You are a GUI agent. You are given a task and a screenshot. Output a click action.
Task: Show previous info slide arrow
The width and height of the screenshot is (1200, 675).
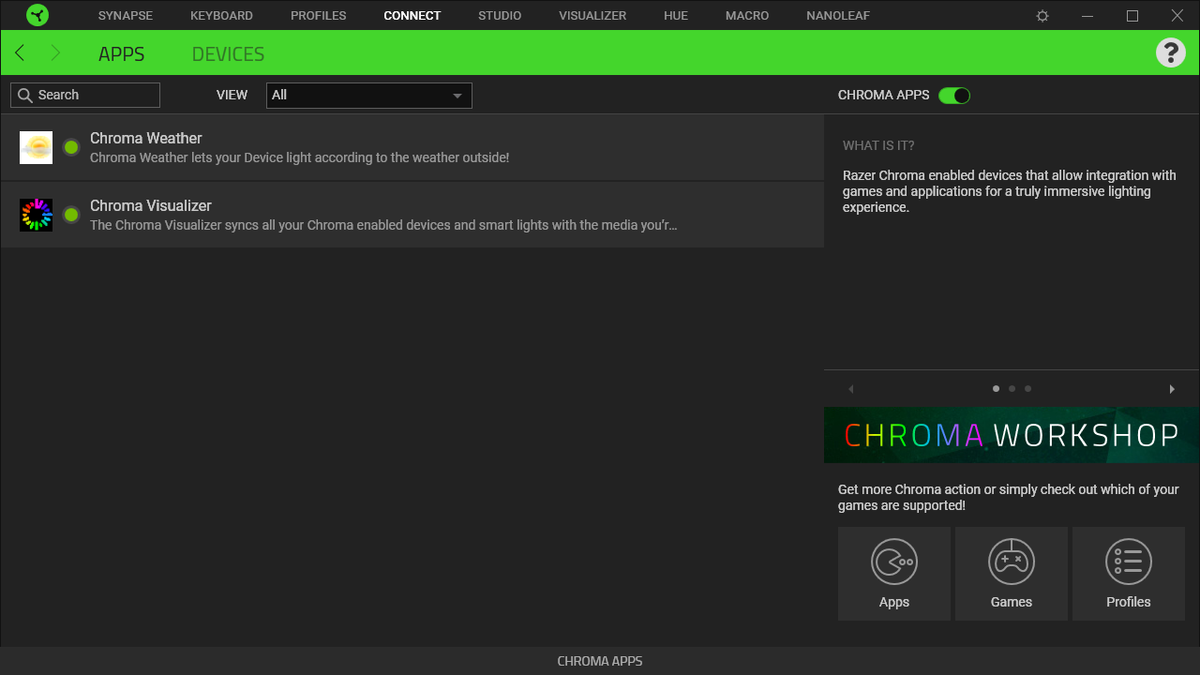(x=851, y=389)
